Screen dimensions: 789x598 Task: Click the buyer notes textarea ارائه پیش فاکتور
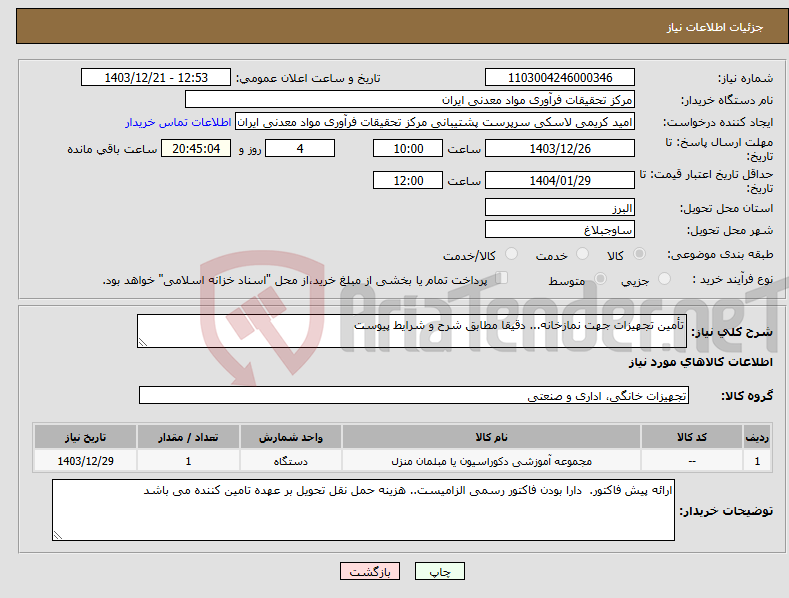[x=363, y=510]
